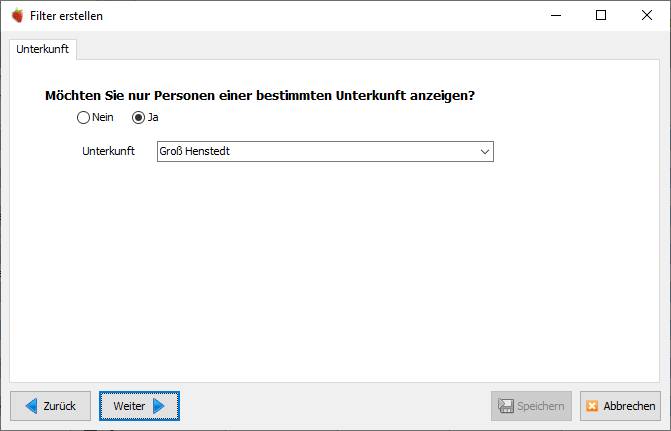Click the orange X icon on Abbrechen
This screenshot has height=431, width=671.
point(592,406)
